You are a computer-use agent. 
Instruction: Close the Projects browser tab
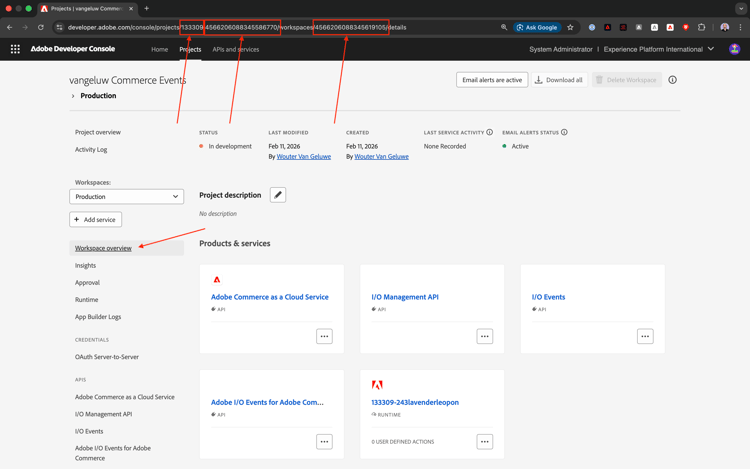click(x=133, y=8)
